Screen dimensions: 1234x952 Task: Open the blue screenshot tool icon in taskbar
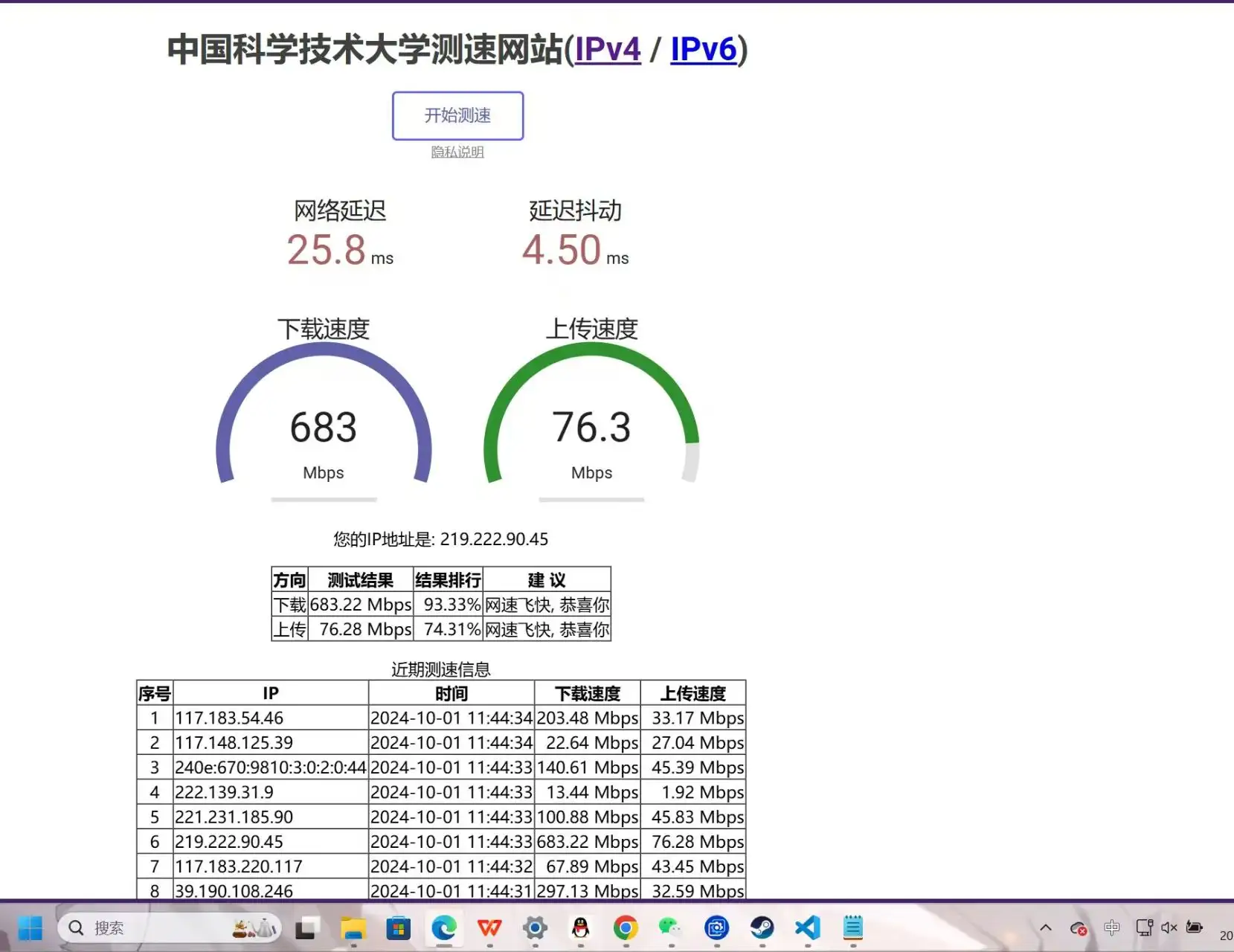click(716, 928)
